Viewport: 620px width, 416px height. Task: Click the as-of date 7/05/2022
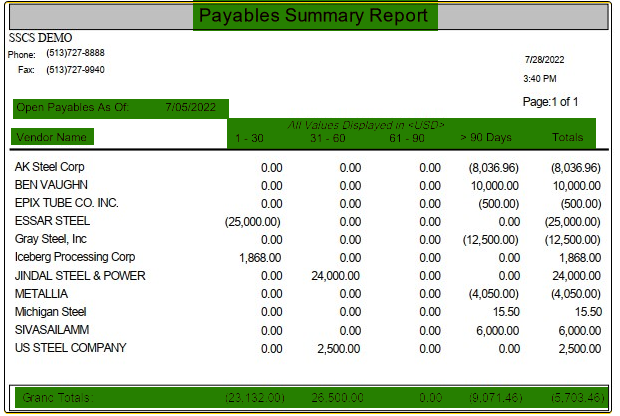(191, 108)
